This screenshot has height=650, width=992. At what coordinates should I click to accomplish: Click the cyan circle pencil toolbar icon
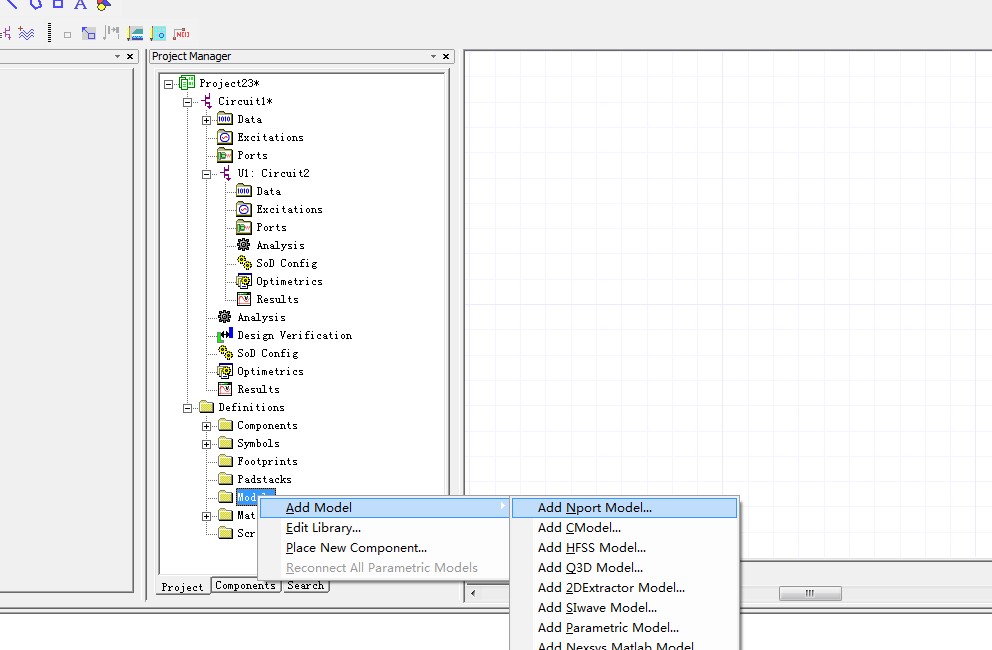pyautogui.click(x=158, y=33)
